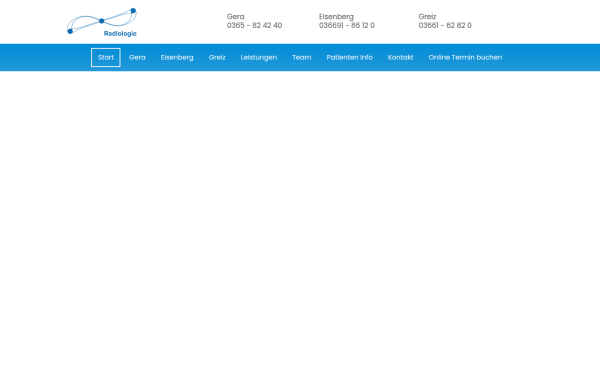The height and width of the screenshot is (375, 600).
Task: Open the Start menu item
Action: [106, 57]
